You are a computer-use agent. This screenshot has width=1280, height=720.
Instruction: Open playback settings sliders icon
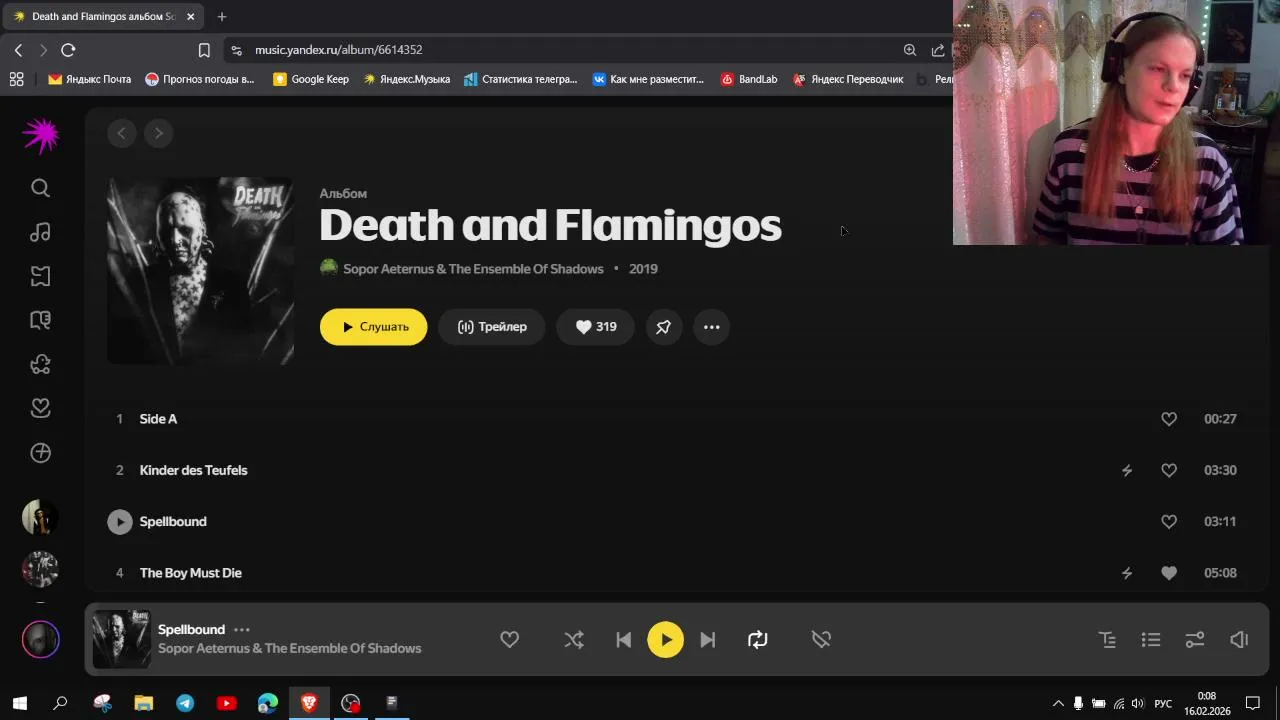(1195, 640)
